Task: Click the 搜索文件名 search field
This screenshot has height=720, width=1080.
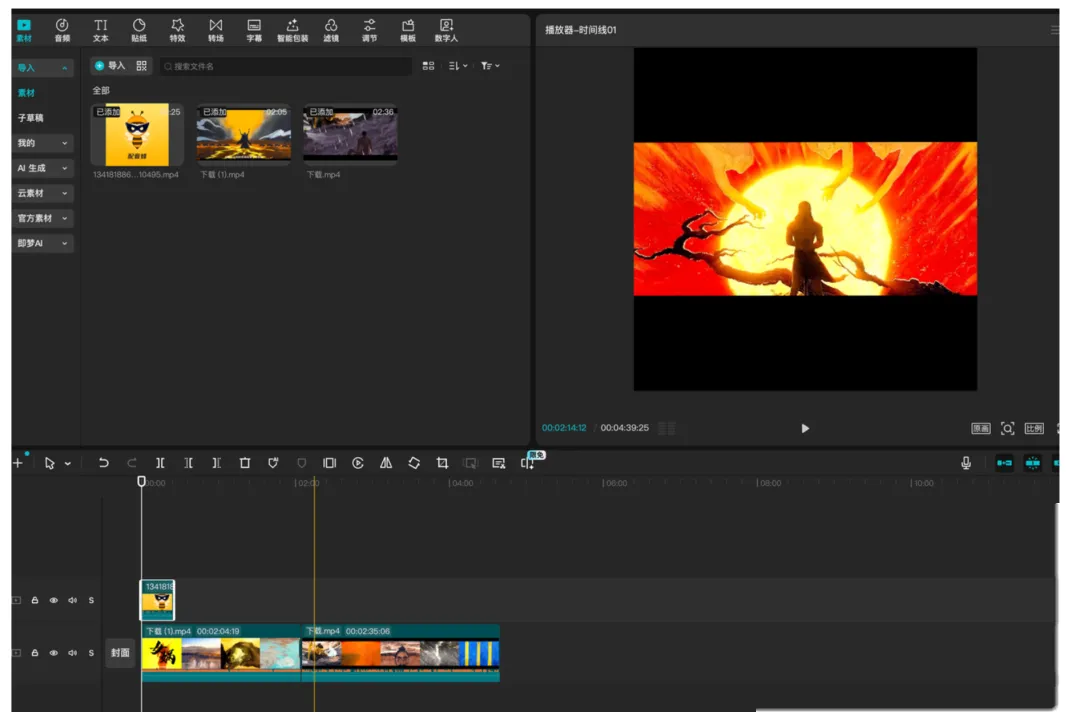Action: pos(286,66)
